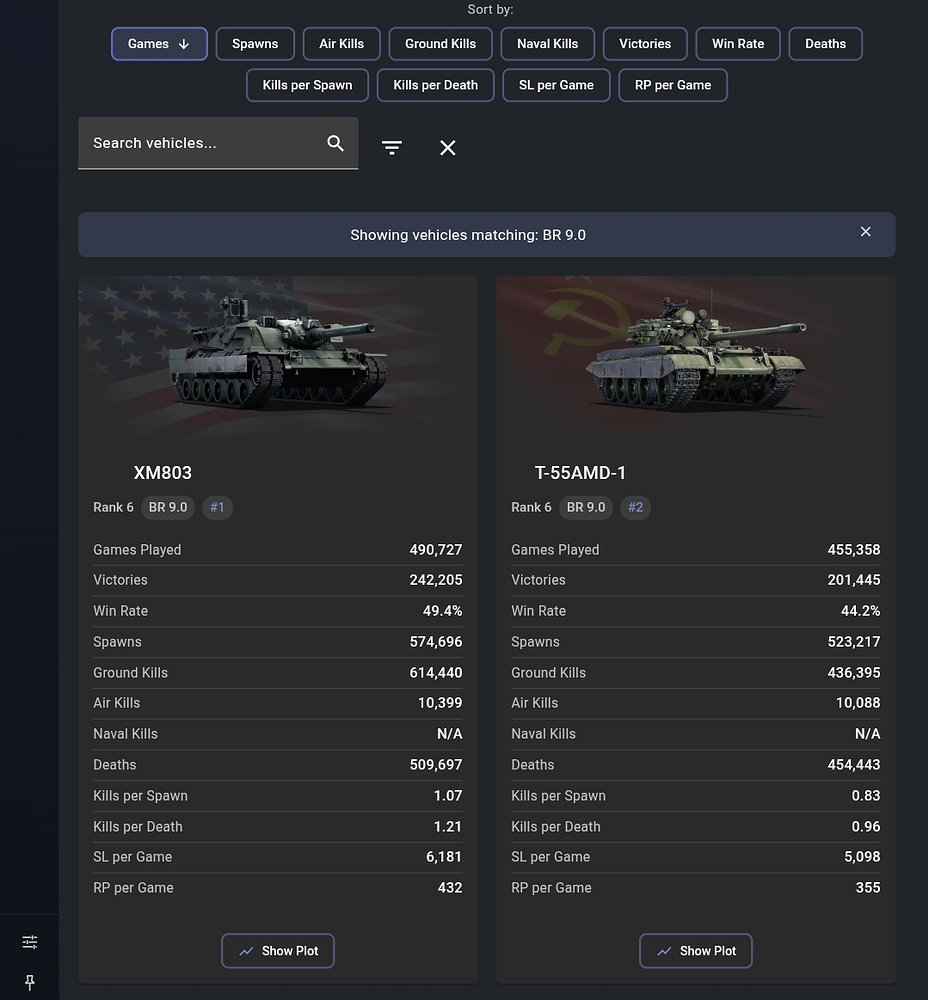Screen dimensions: 928x1000
Task: Sort vehicles by Ground Kills
Action: tap(441, 44)
